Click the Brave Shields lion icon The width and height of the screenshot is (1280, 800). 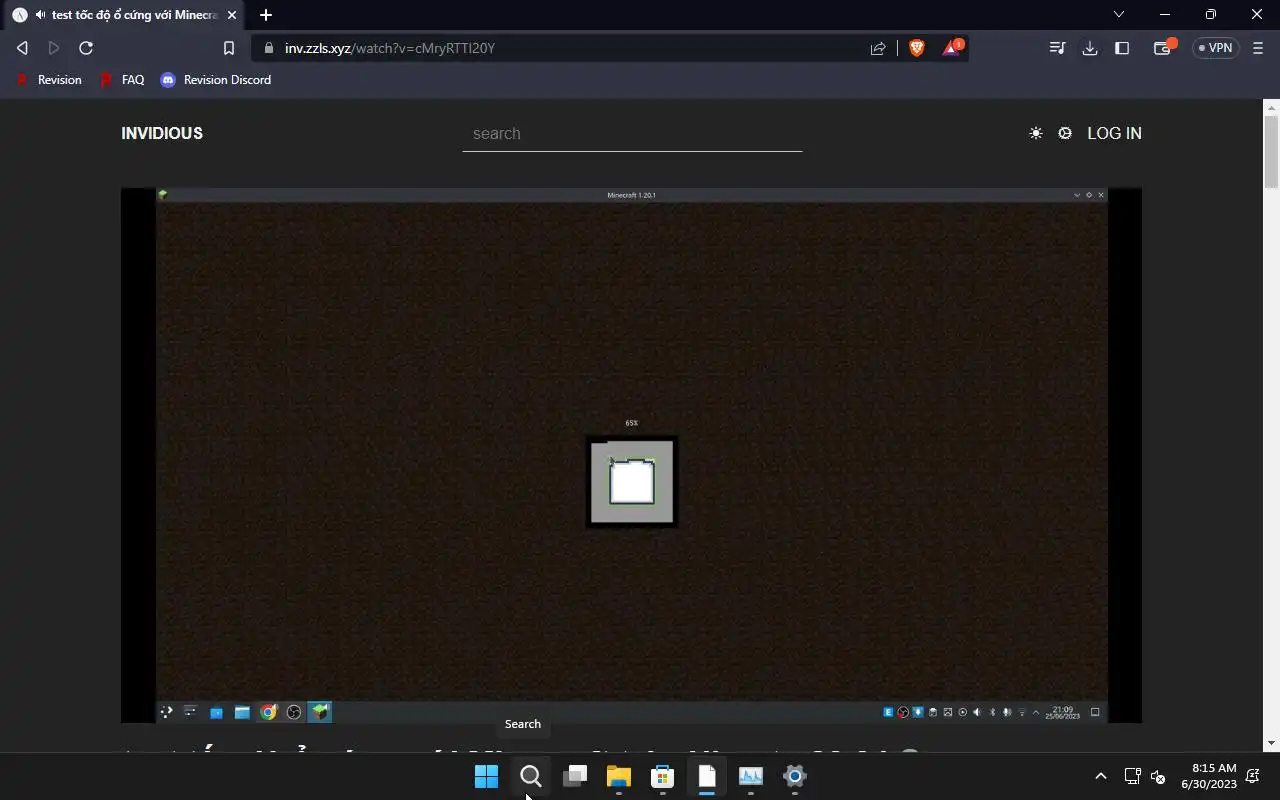coord(916,48)
